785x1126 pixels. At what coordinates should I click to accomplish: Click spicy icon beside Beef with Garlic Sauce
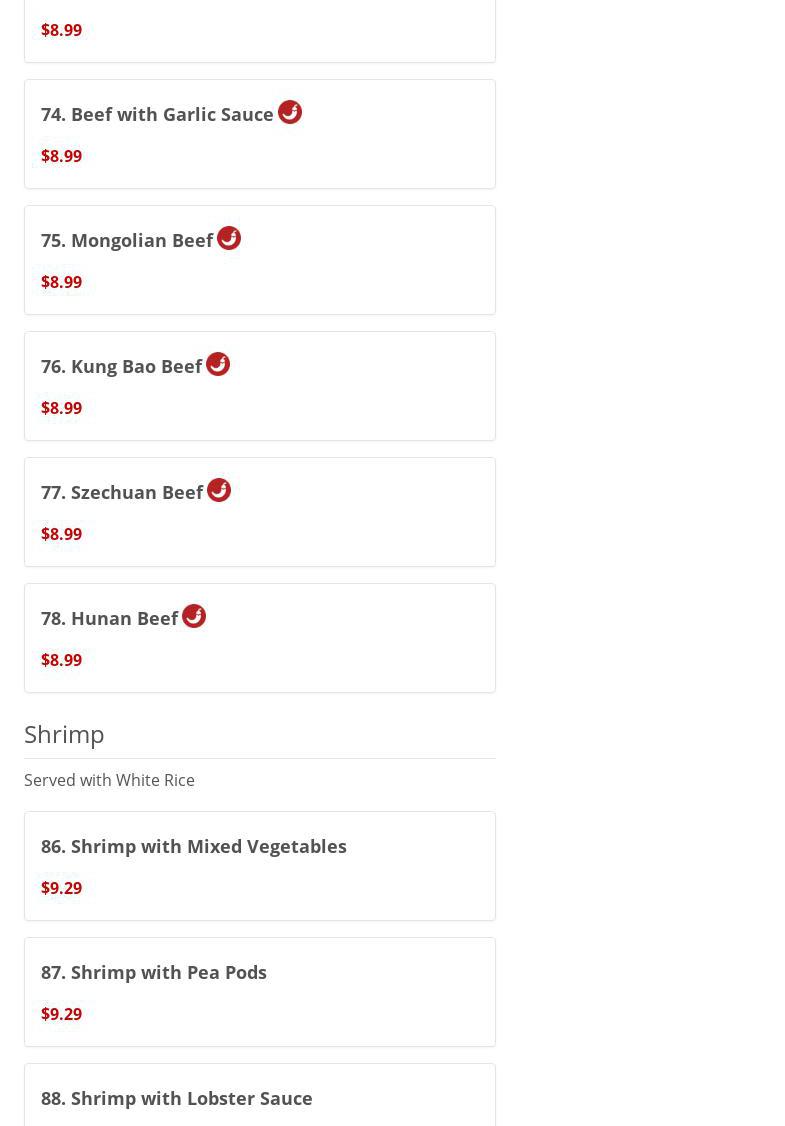[x=290, y=112]
